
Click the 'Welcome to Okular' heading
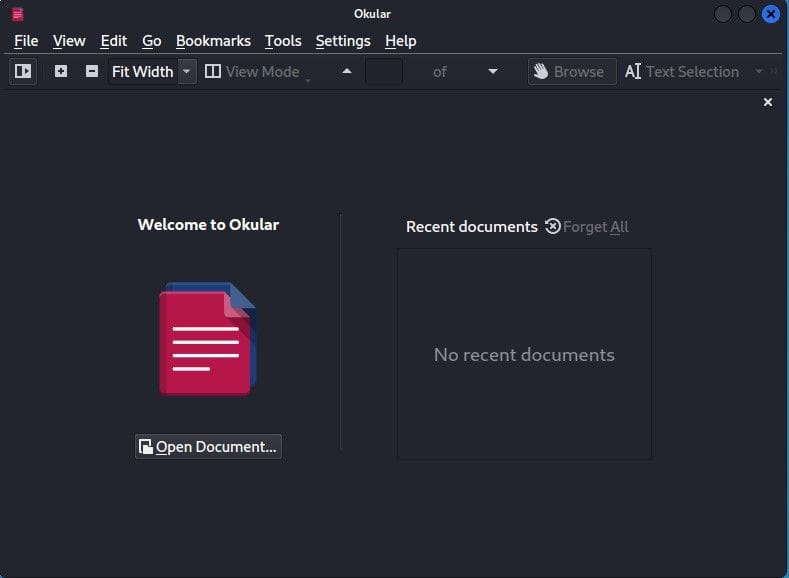[208, 225]
